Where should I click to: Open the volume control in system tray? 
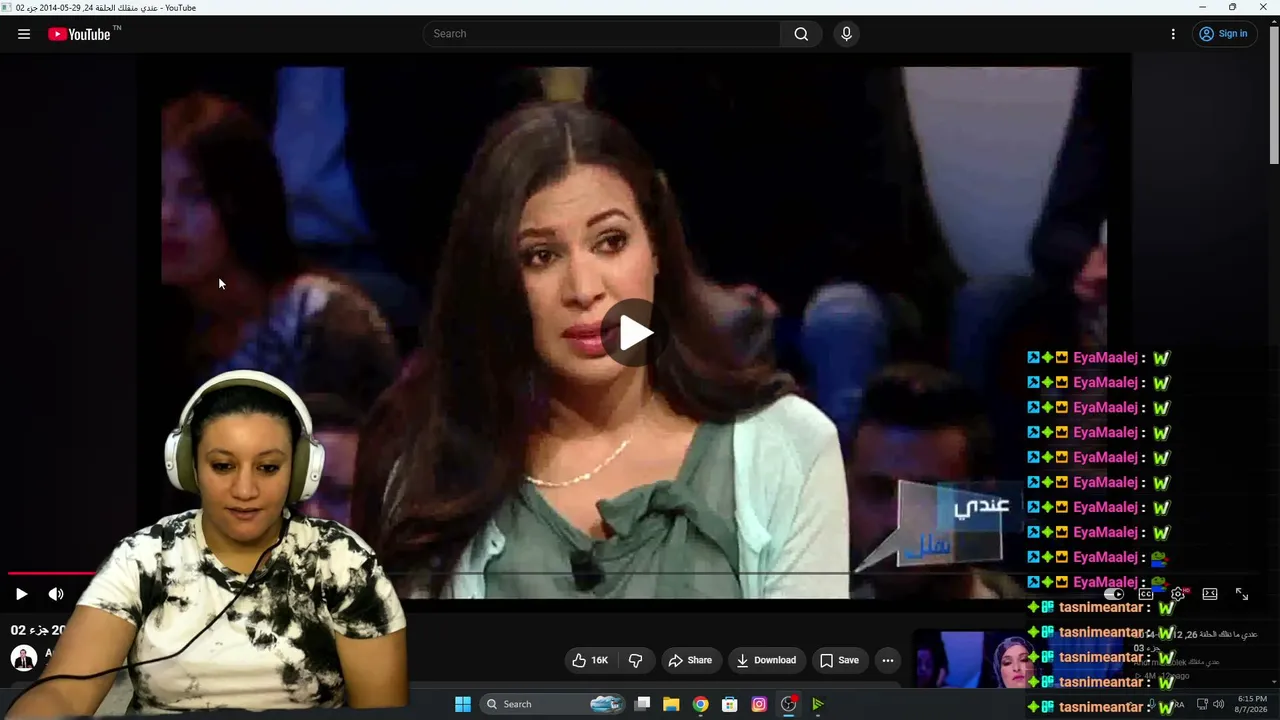pos(1218,704)
